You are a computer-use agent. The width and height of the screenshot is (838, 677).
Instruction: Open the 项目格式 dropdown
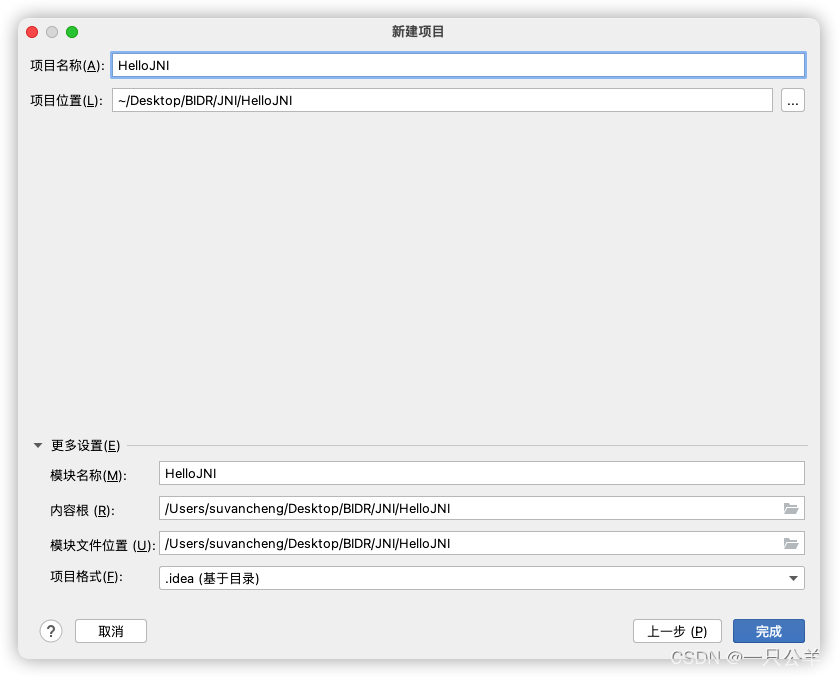[x=482, y=578]
